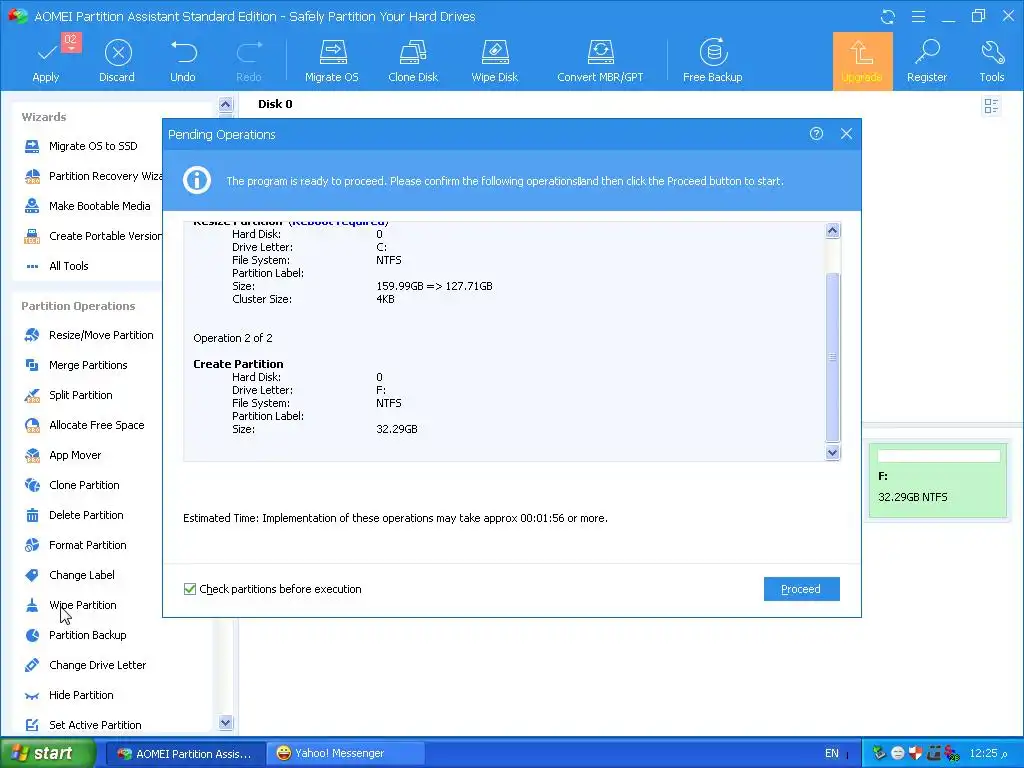This screenshot has width=1024, height=768.
Task: Open the Clone Disk tool
Action: pos(413,60)
